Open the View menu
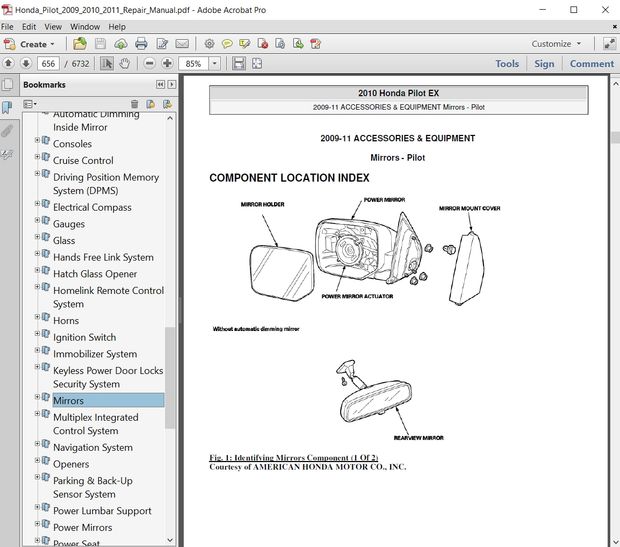 point(53,27)
